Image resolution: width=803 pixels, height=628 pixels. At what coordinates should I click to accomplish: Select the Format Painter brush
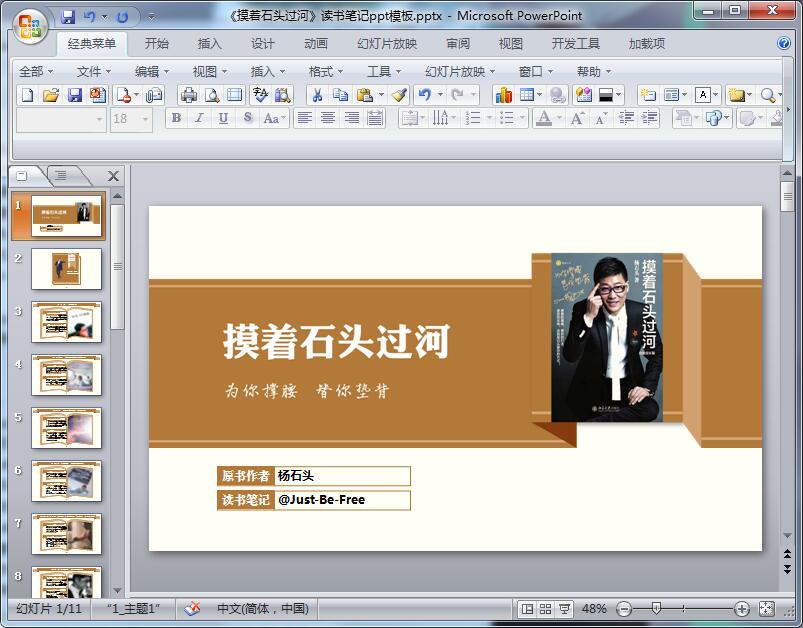(399, 95)
